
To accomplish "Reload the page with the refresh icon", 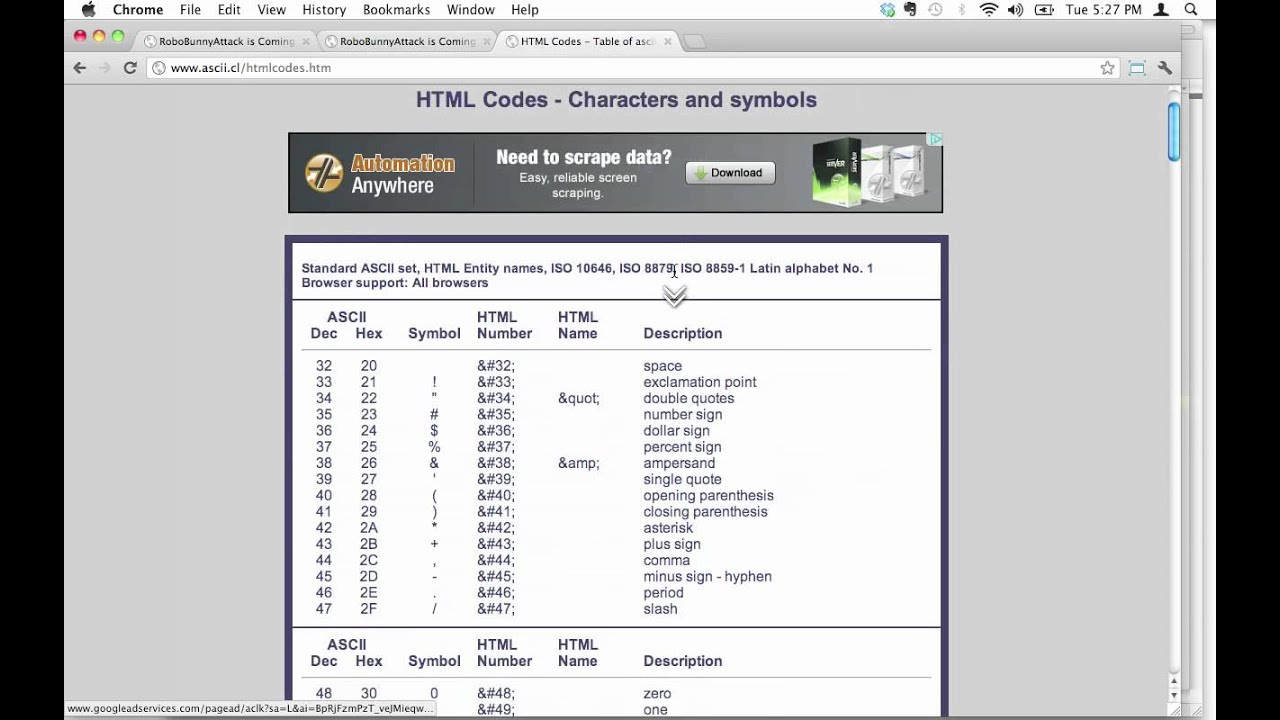I will (x=130, y=68).
